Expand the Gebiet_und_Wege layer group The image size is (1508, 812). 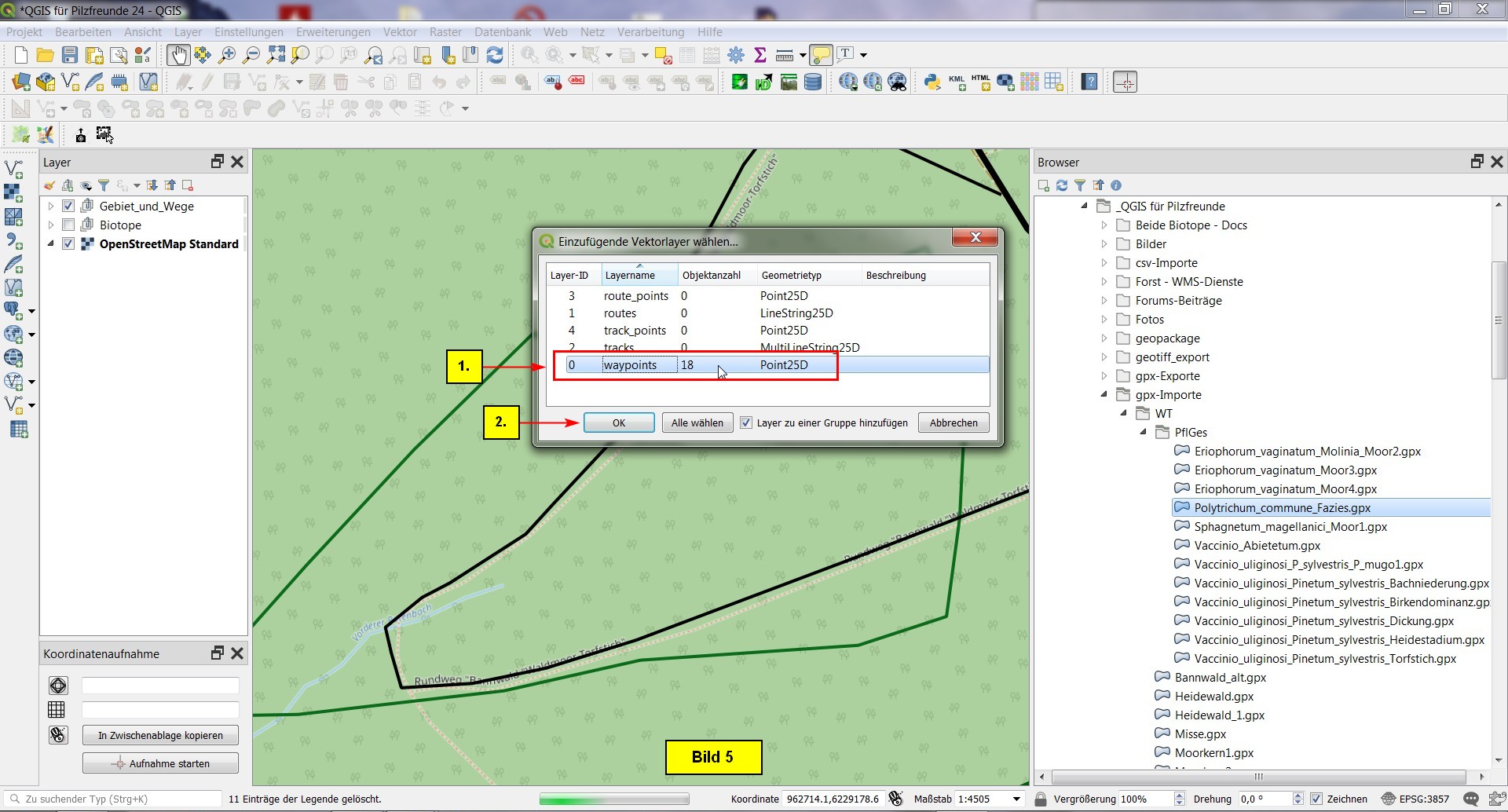[51, 206]
